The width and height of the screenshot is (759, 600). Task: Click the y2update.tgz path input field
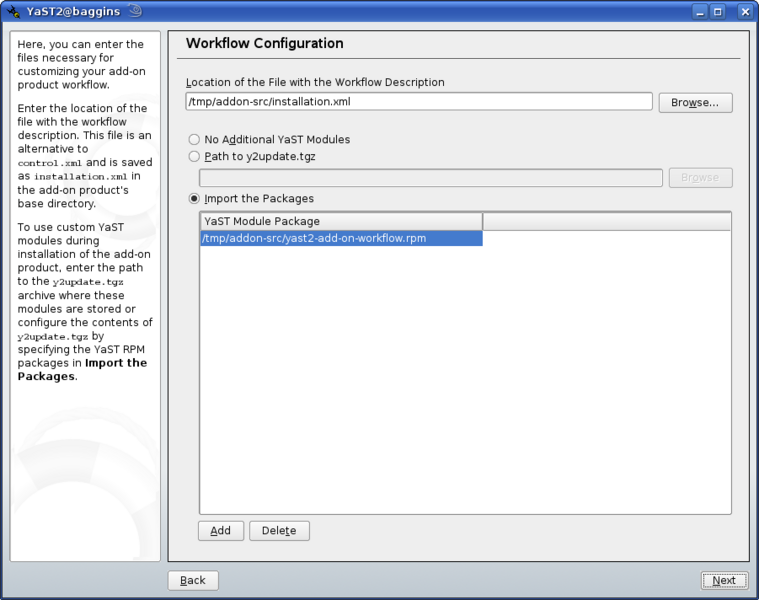click(x=431, y=178)
